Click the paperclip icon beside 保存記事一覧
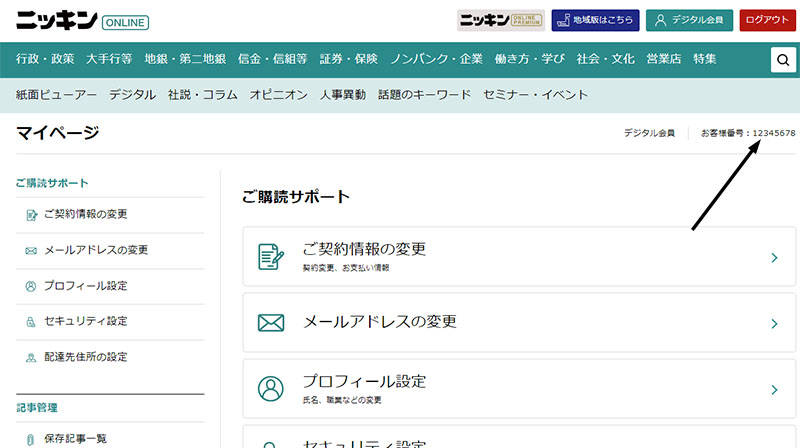 31,438
